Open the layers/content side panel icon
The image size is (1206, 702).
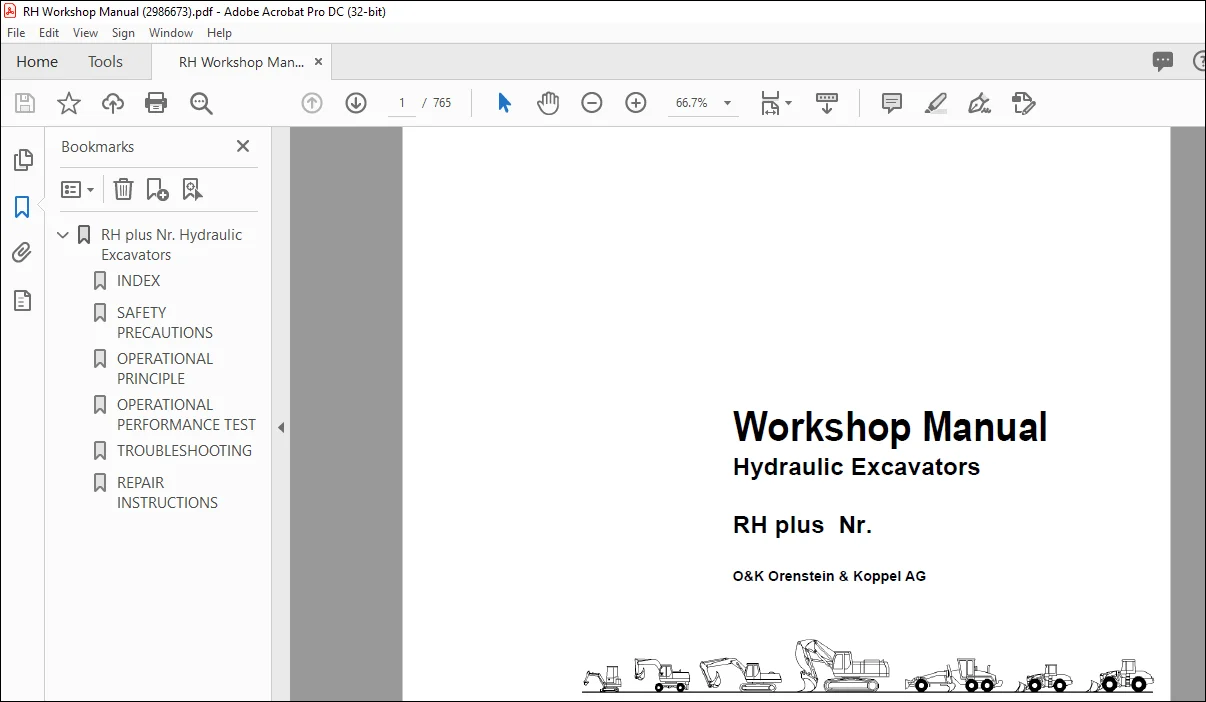(x=22, y=300)
